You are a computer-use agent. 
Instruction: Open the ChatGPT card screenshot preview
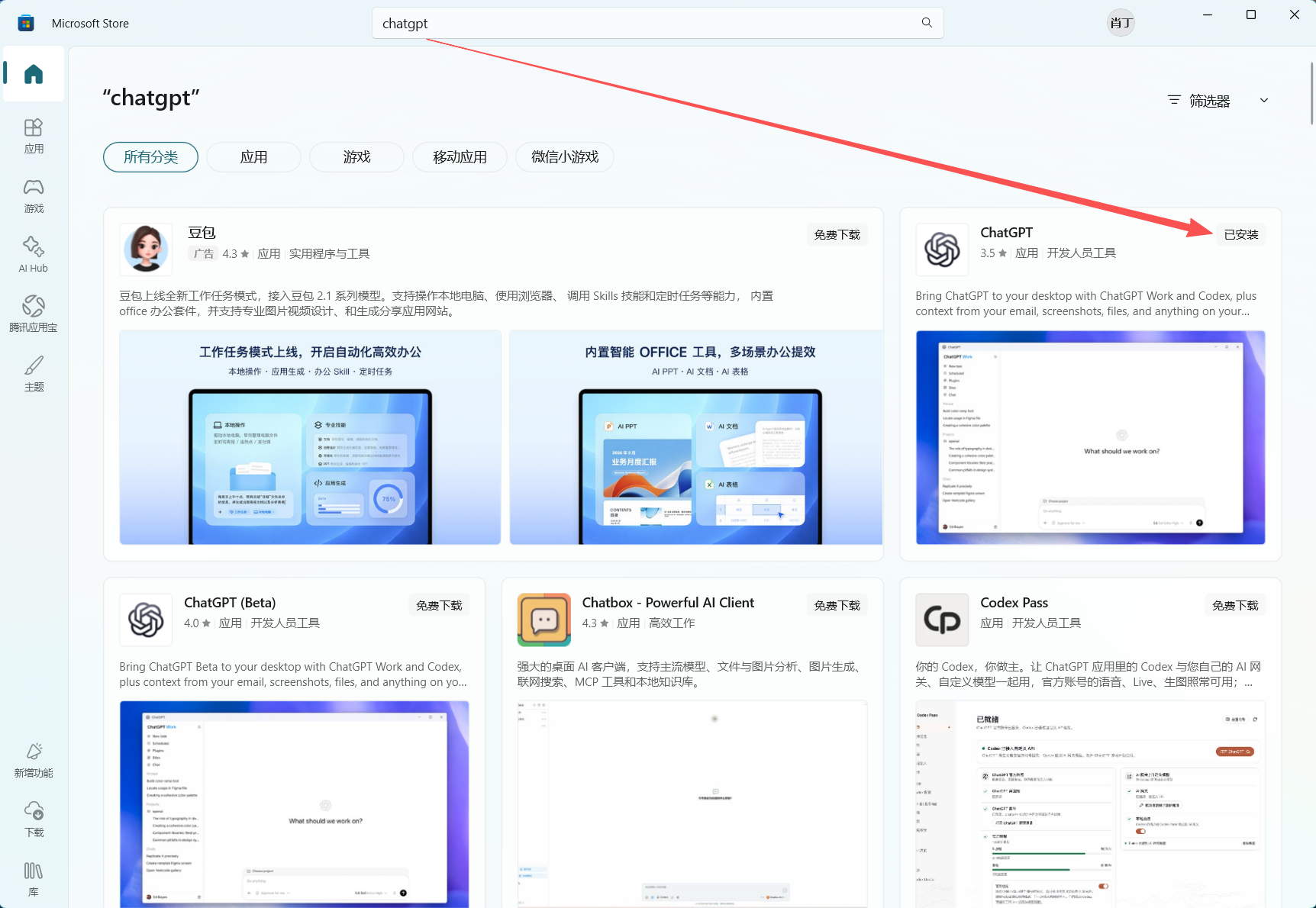[x=1090, y=437]
